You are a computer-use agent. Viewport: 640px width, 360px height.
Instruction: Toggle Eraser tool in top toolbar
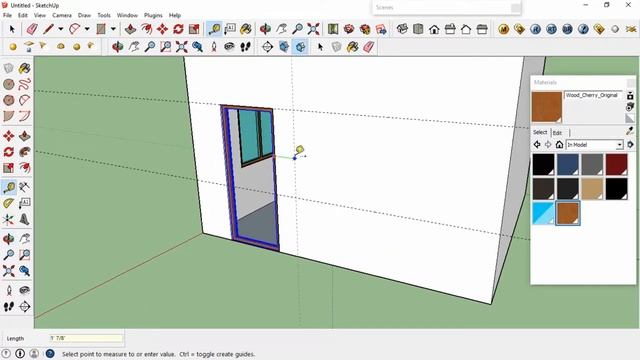pos(32,29)
